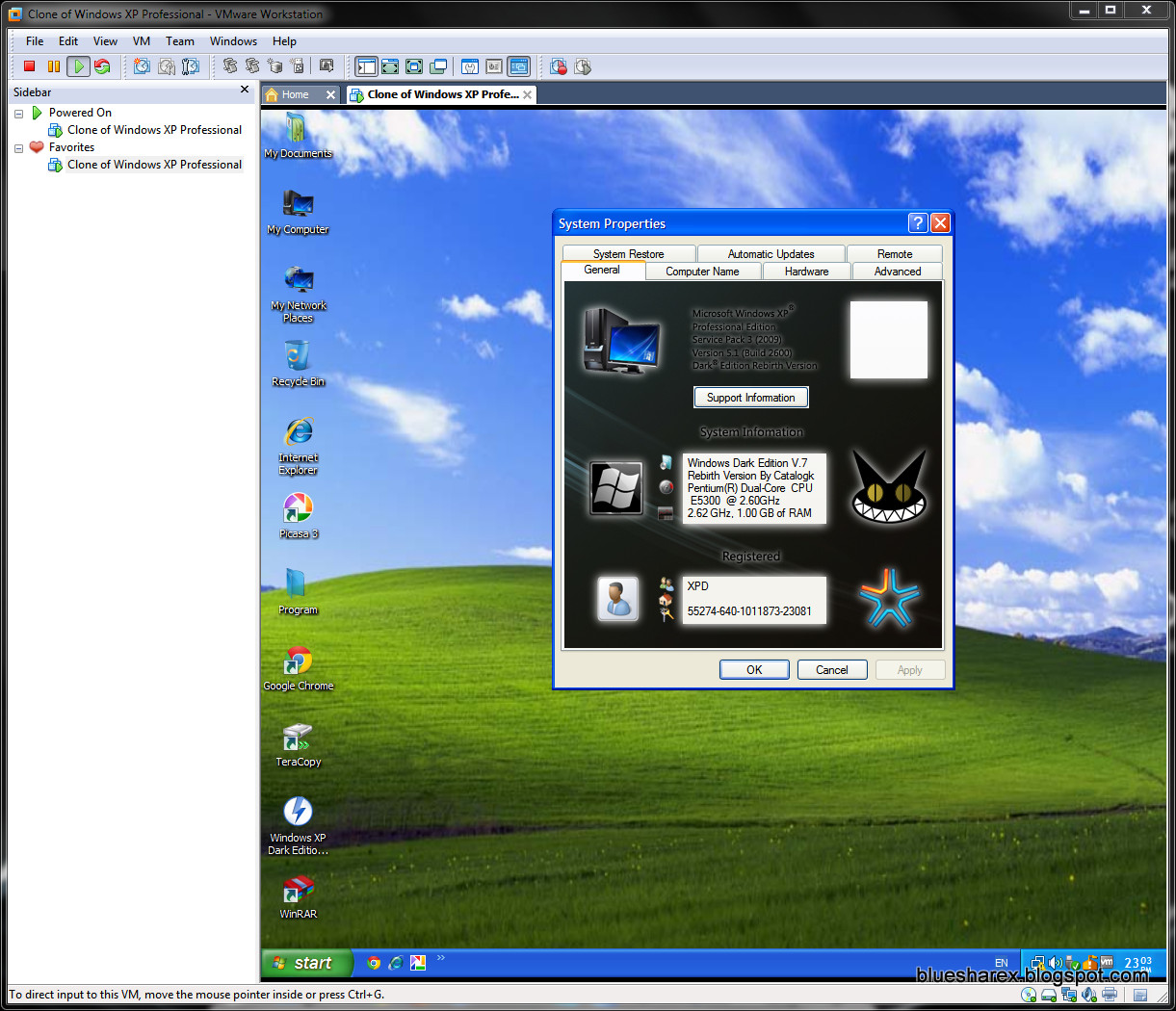
Task: Select the TeraCopy desktop shortcut
Action: pyautogui.click(x=298, y=744)
